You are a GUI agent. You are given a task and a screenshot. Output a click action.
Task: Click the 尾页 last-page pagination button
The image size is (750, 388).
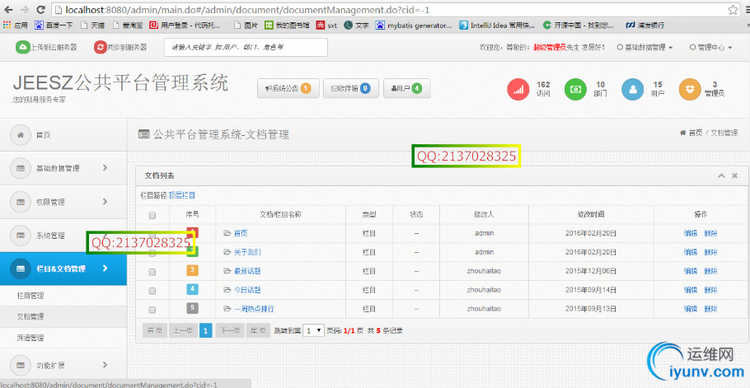pyautogui.click(x=258, y=331)
